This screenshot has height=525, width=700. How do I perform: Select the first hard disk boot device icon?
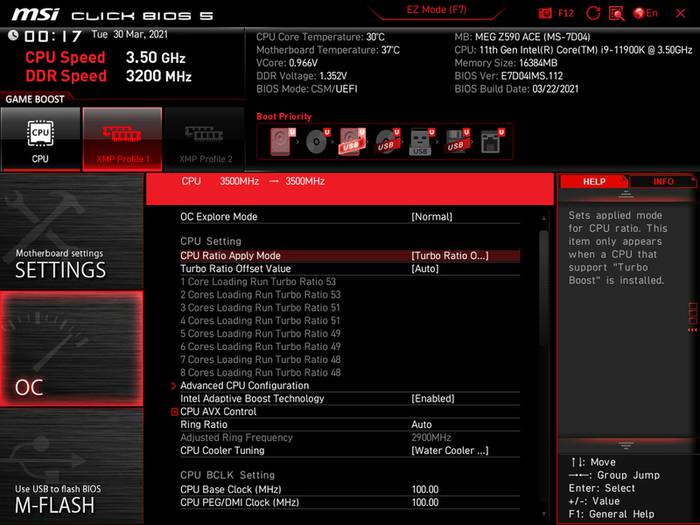(283, 141)
